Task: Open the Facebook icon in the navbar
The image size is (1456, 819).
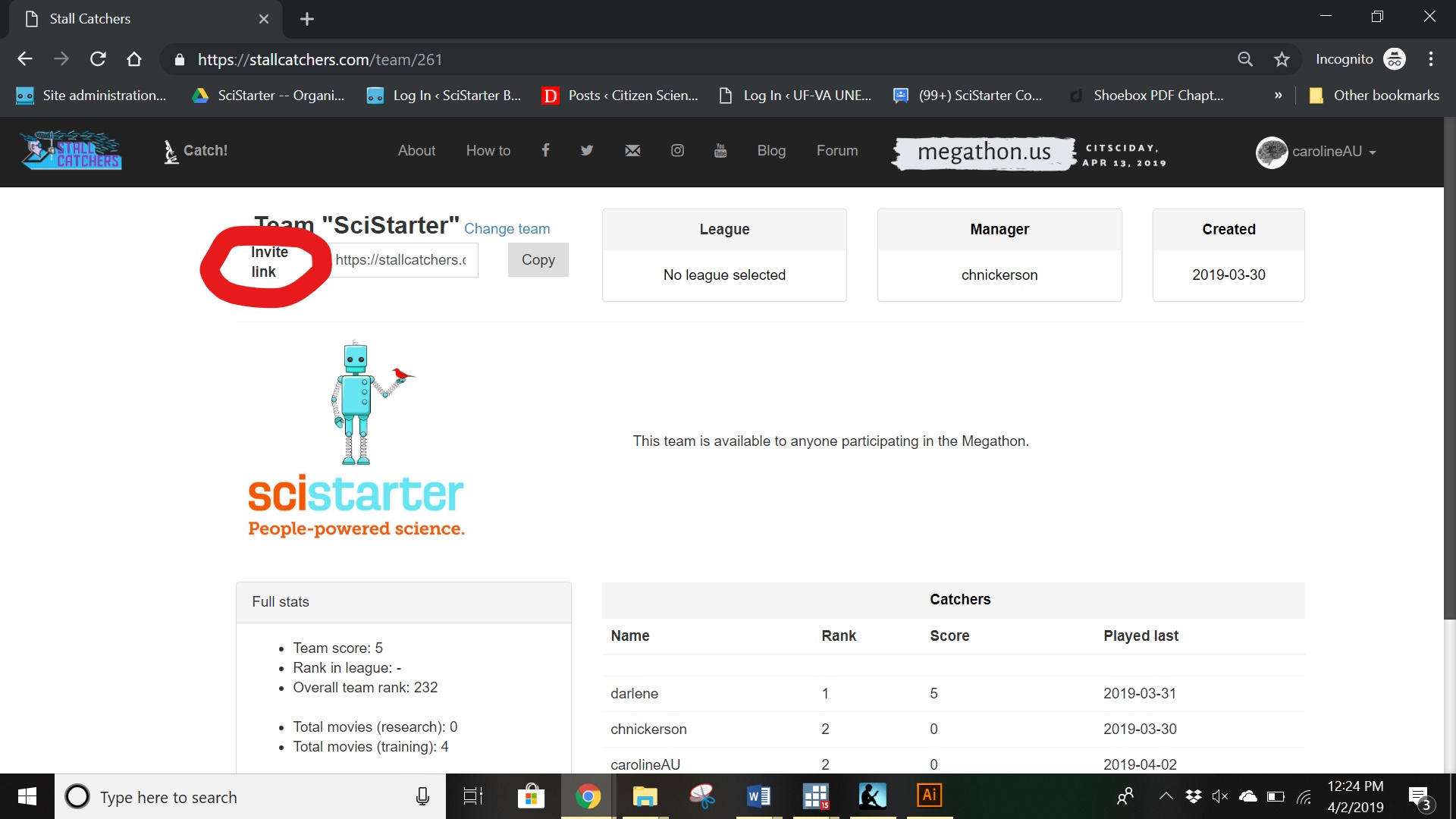Action: [x=545, y=150]
